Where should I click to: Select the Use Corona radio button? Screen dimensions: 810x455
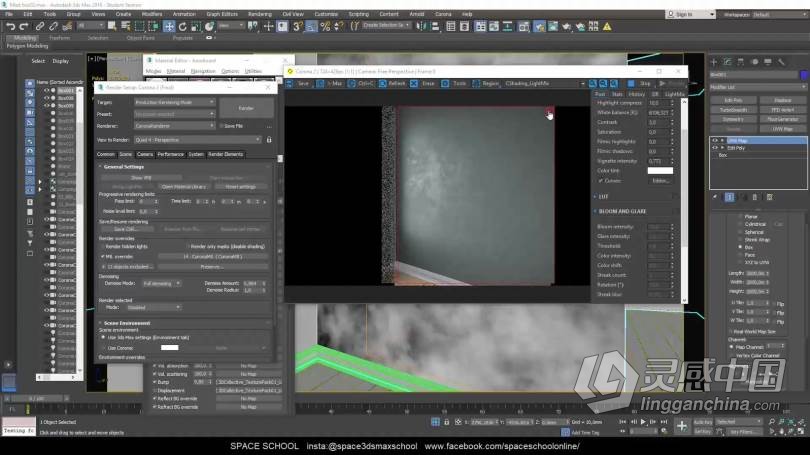103,348
